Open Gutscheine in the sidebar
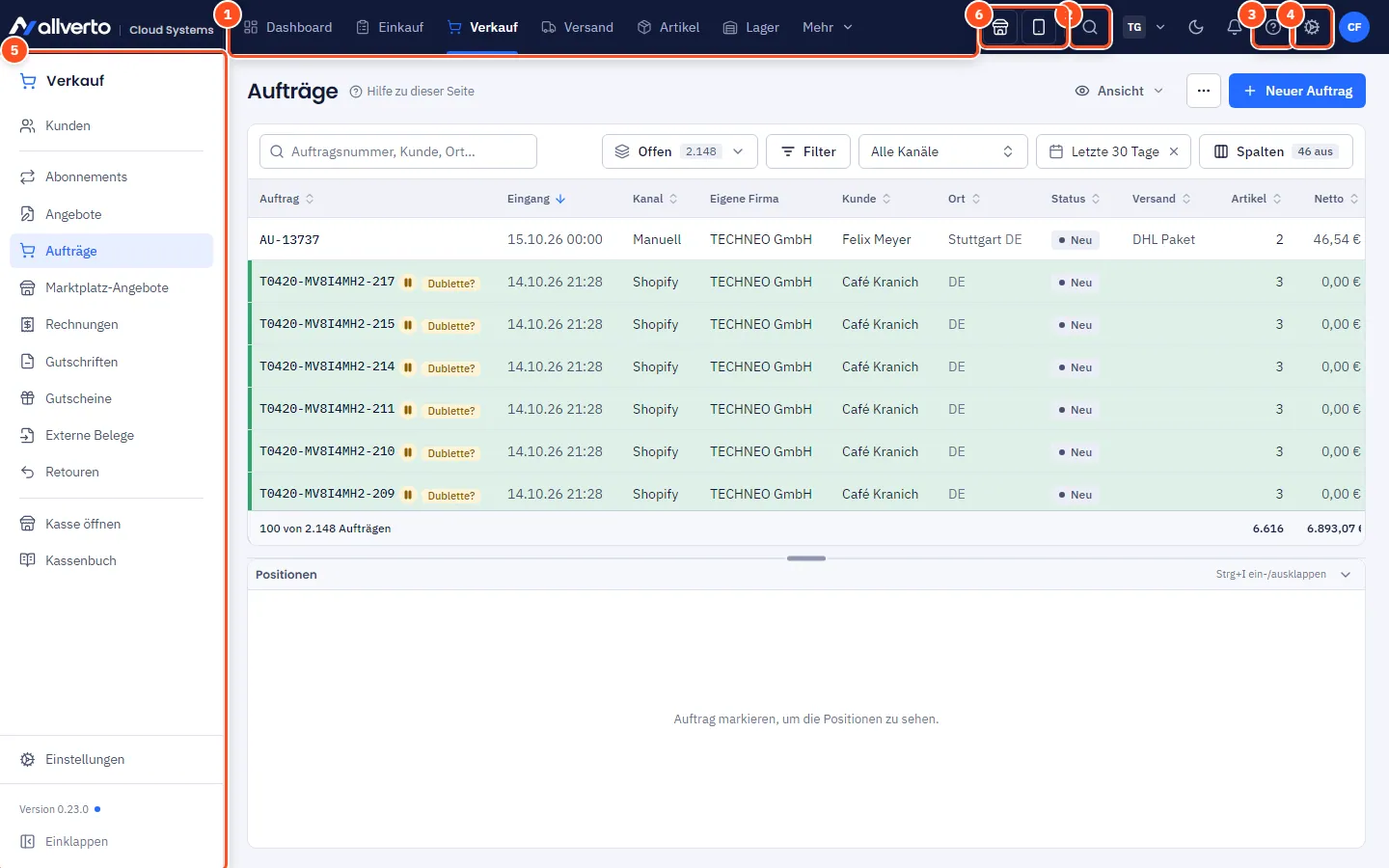 111,398
